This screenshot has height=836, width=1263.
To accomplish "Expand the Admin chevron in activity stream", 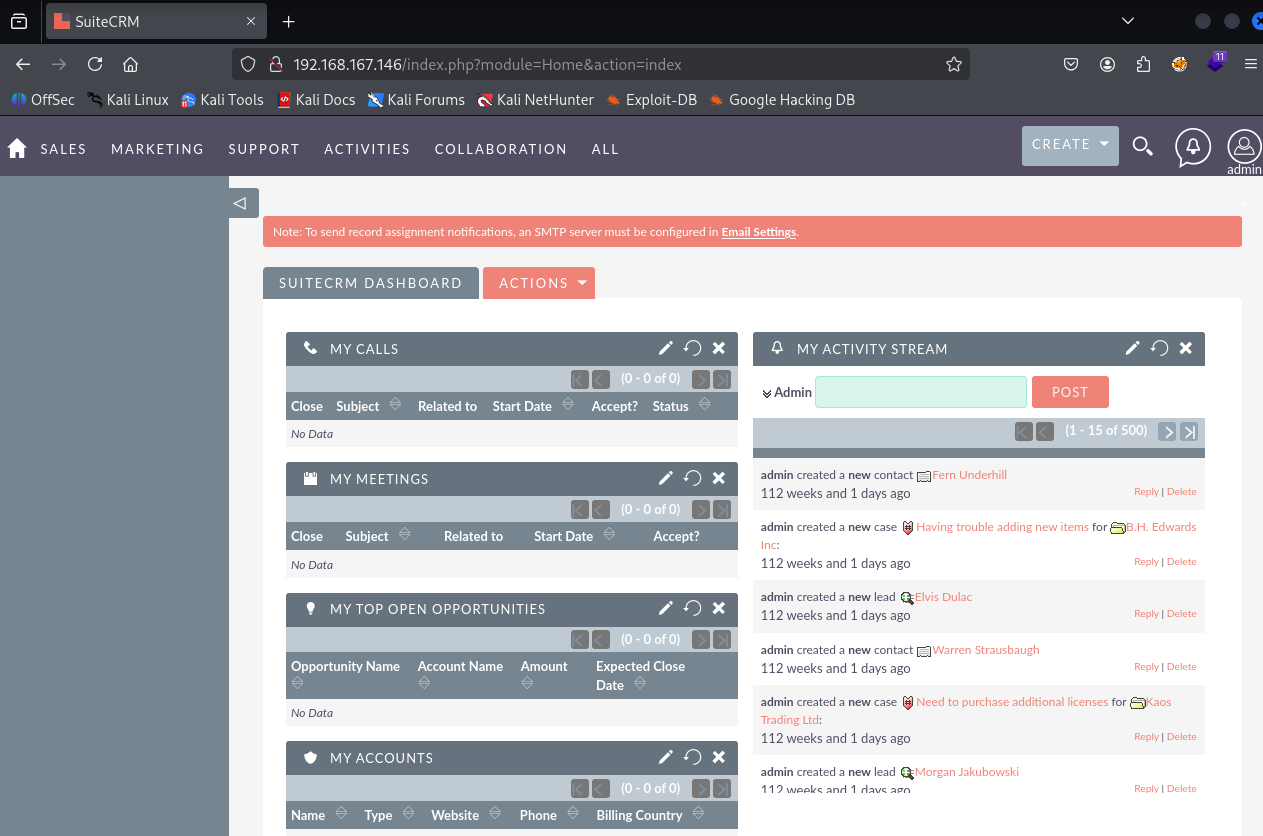I will click(767, 393).
